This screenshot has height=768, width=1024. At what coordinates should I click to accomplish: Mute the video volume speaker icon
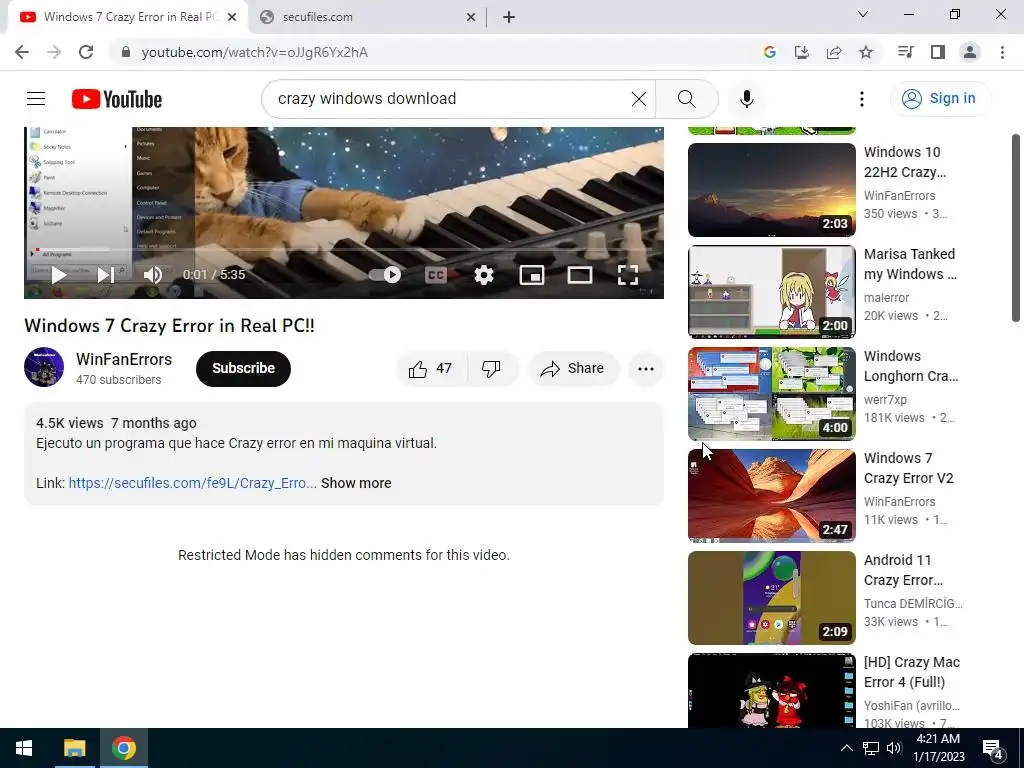153,275
